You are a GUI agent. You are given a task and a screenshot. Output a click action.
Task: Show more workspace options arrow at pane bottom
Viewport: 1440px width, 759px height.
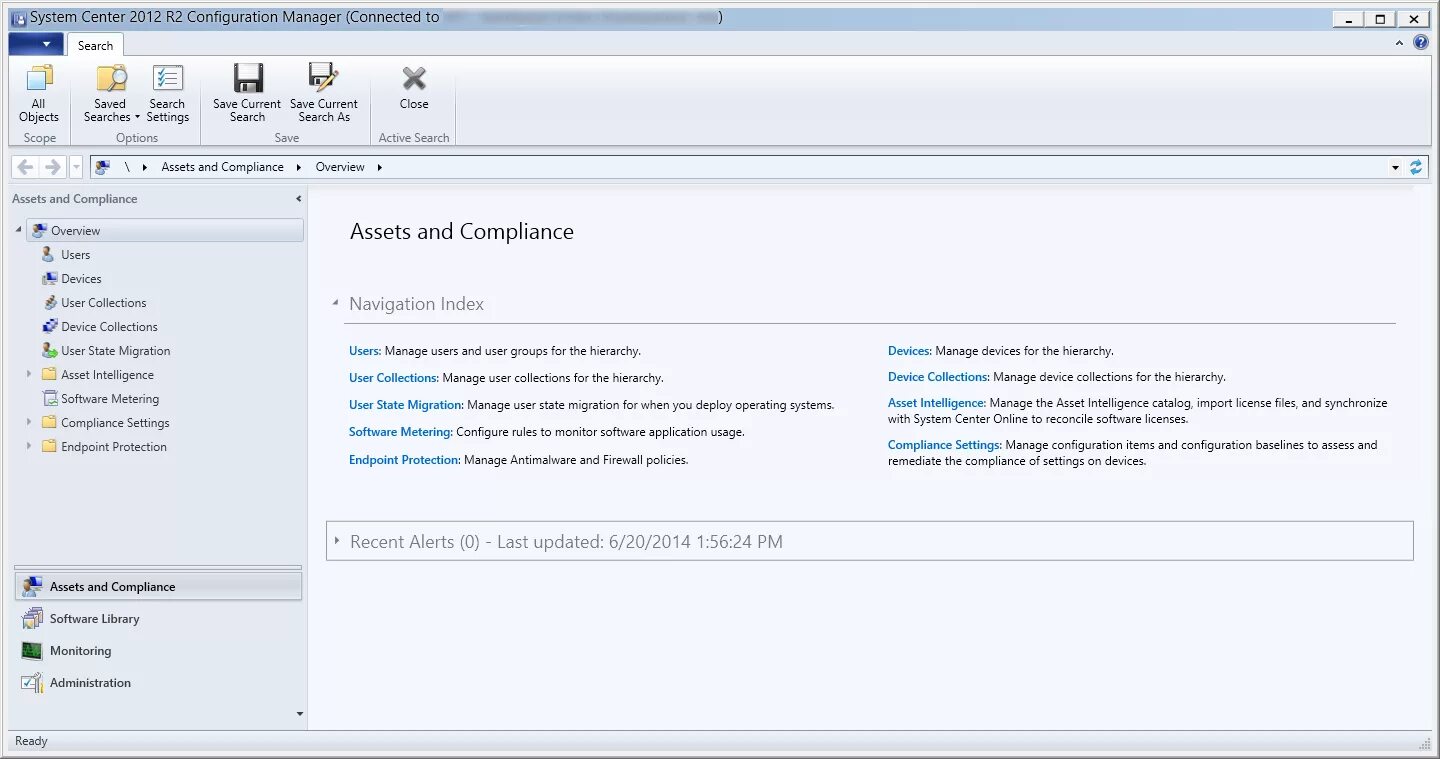coord(300,714)
